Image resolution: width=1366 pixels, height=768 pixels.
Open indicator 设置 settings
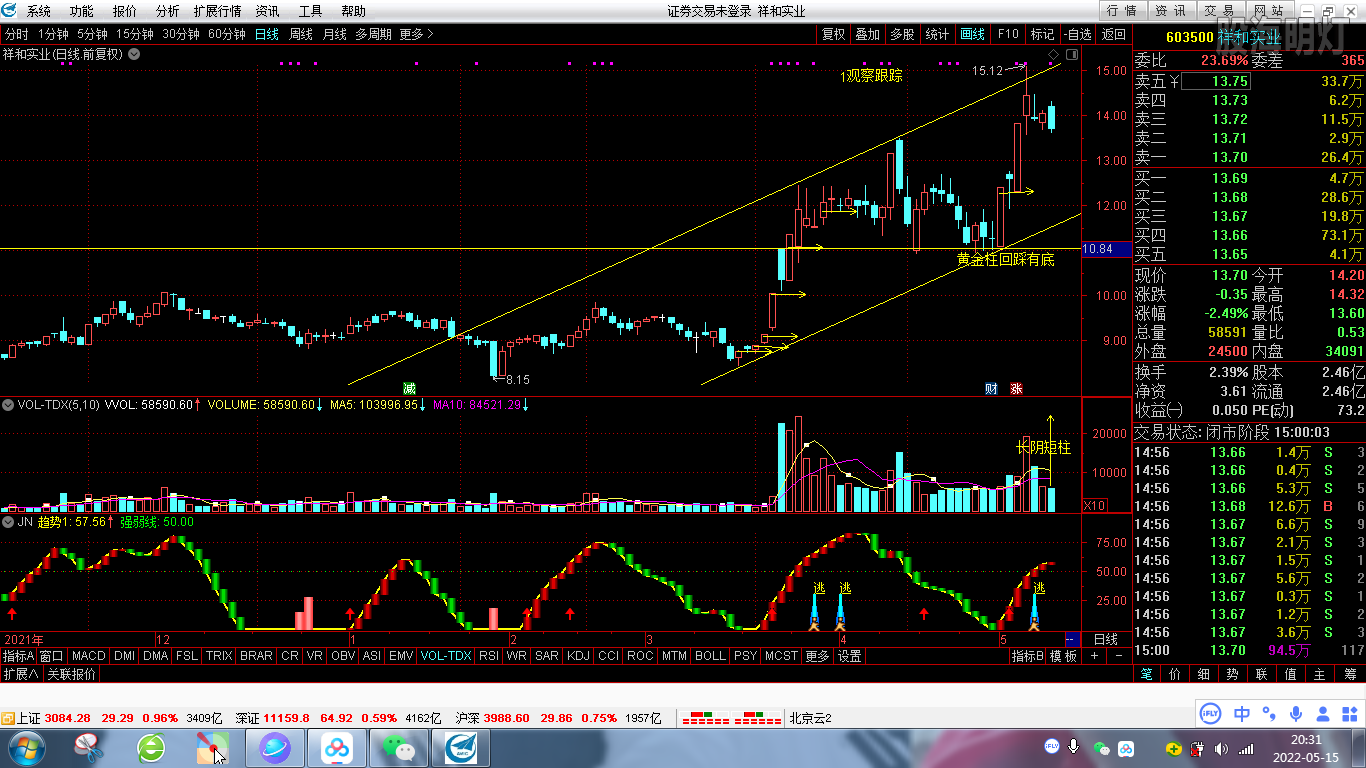(849, 656)
